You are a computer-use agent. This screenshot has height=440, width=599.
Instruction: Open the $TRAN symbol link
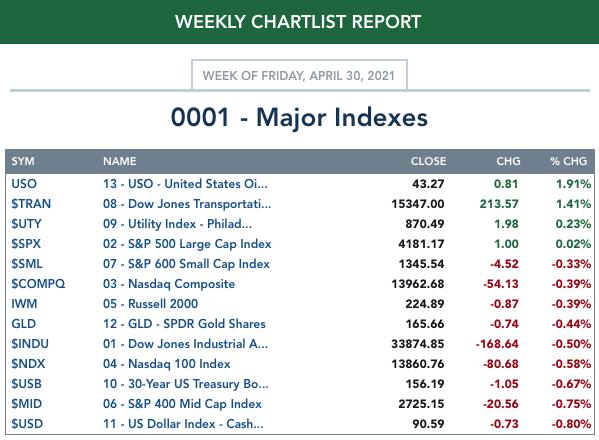click(31, 204)
